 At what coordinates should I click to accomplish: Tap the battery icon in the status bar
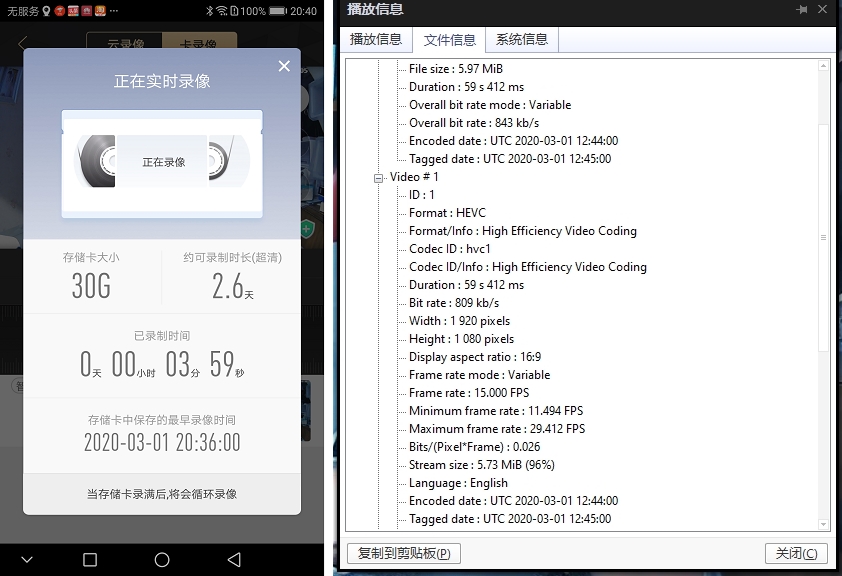[276, 12]
